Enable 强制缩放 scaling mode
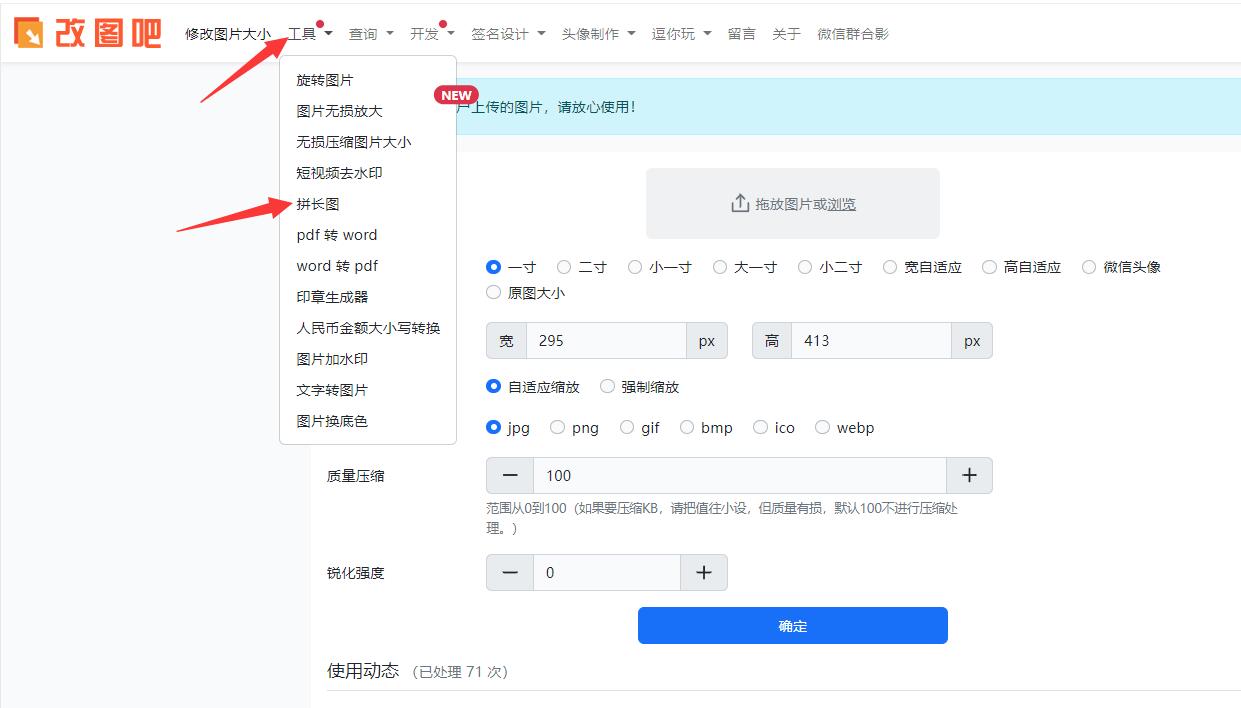This screenshot has width=1241, height=708. click(x=607, y=386)
